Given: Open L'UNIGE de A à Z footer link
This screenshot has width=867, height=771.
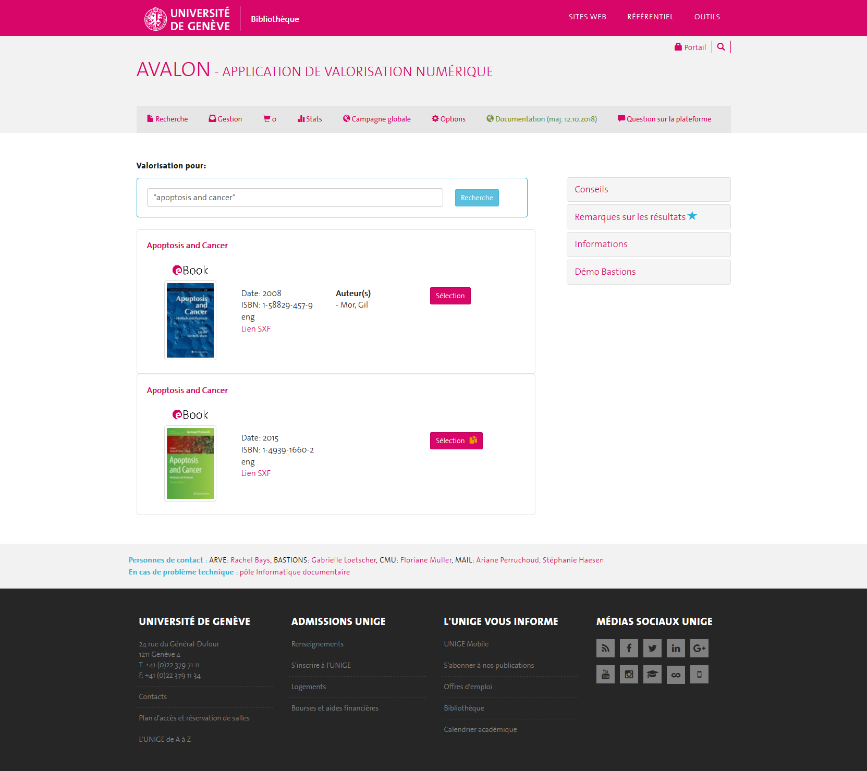Looking at the screenshot, I should click(165, 739).
